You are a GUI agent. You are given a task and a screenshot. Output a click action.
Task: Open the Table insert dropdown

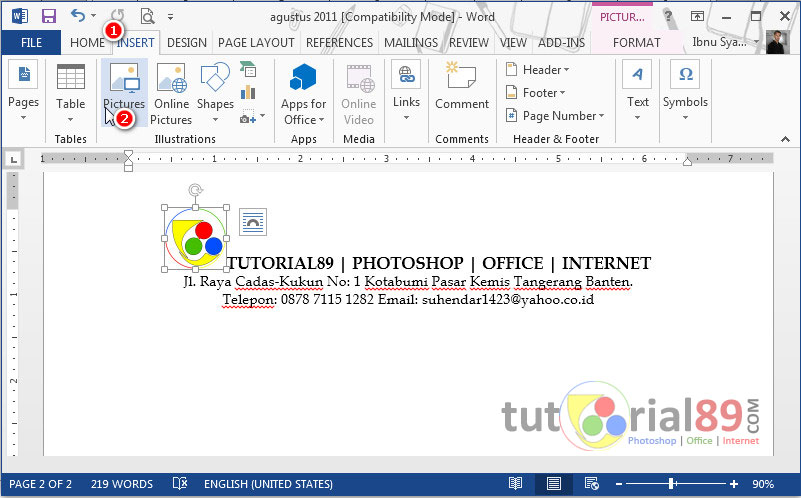(70, 93)
